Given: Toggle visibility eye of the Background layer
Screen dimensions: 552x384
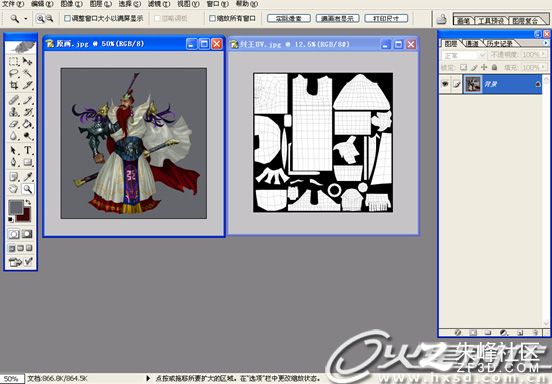Looking at the screenshot, I should click(445, 84).
